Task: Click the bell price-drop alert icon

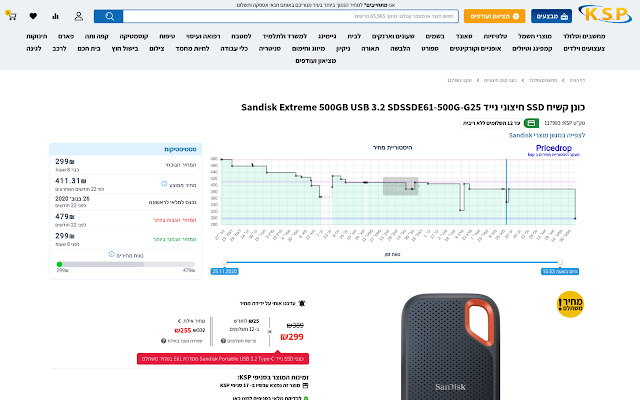Action: pos(302,303)
